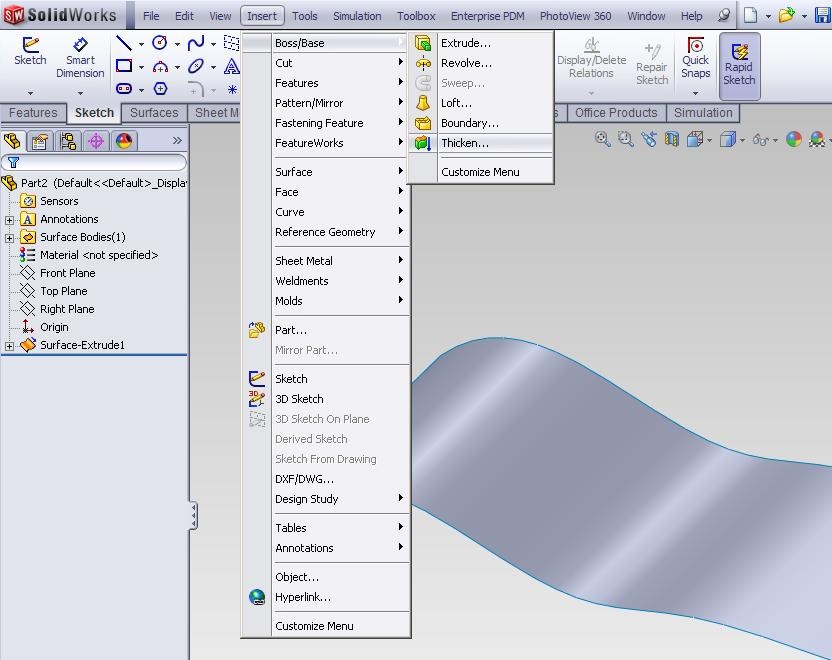Open the Surface submenu entry
This screenshot has height=660, width=832.
(x=326, y=172)
